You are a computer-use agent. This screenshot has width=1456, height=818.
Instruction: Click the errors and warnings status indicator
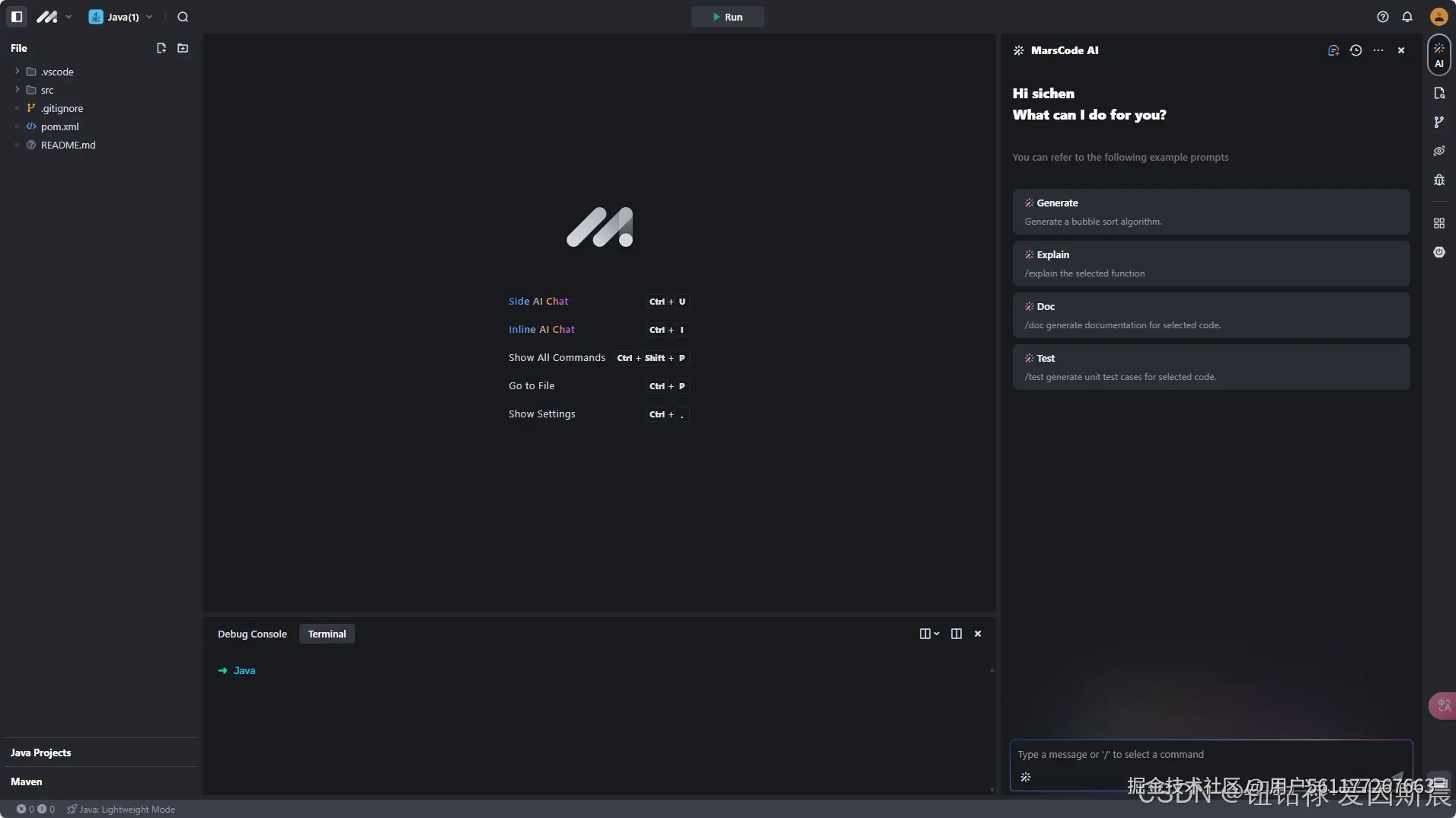[36, 810]
